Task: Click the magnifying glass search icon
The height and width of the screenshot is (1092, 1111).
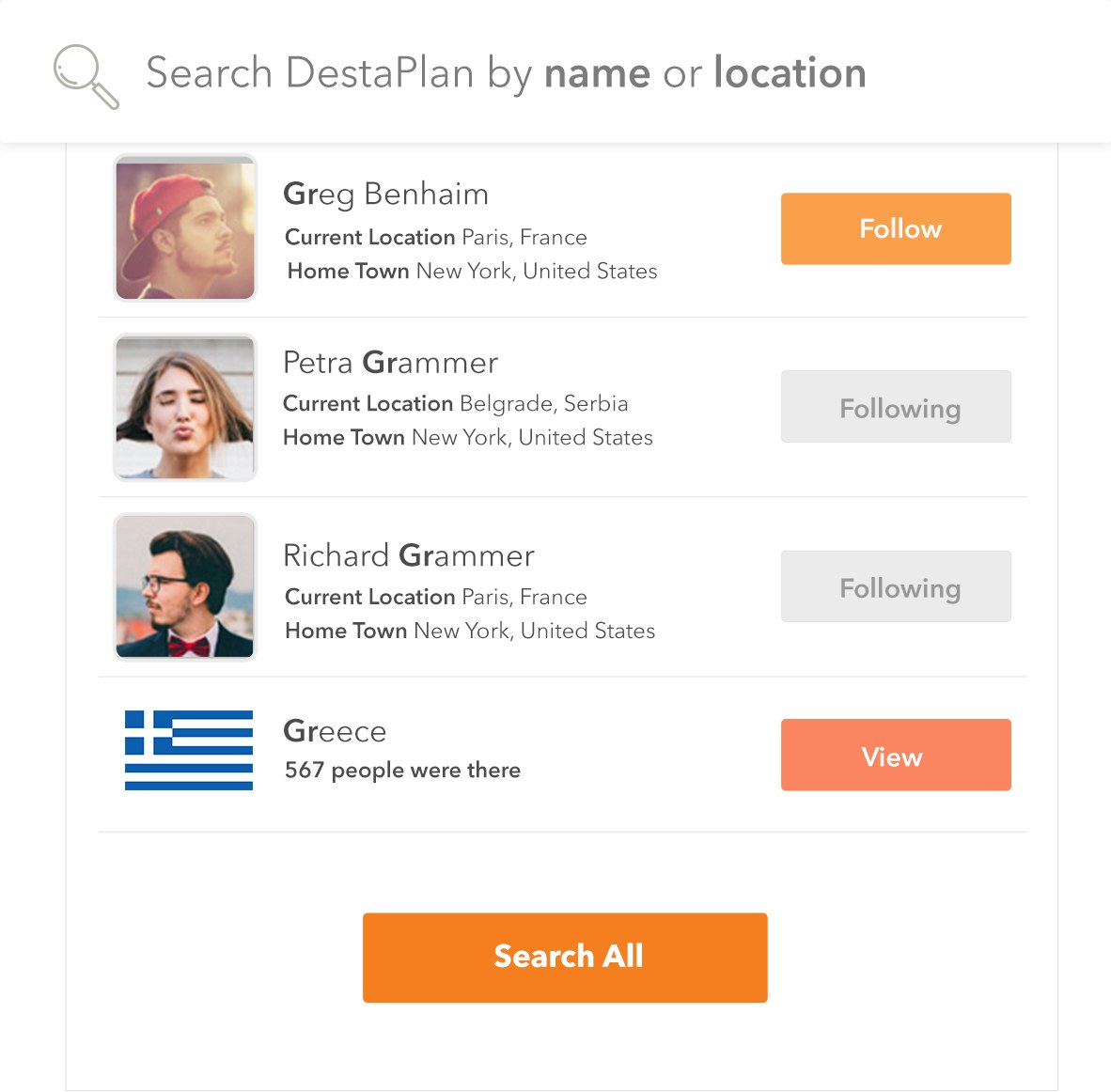Action: click(x=86, y=74)
